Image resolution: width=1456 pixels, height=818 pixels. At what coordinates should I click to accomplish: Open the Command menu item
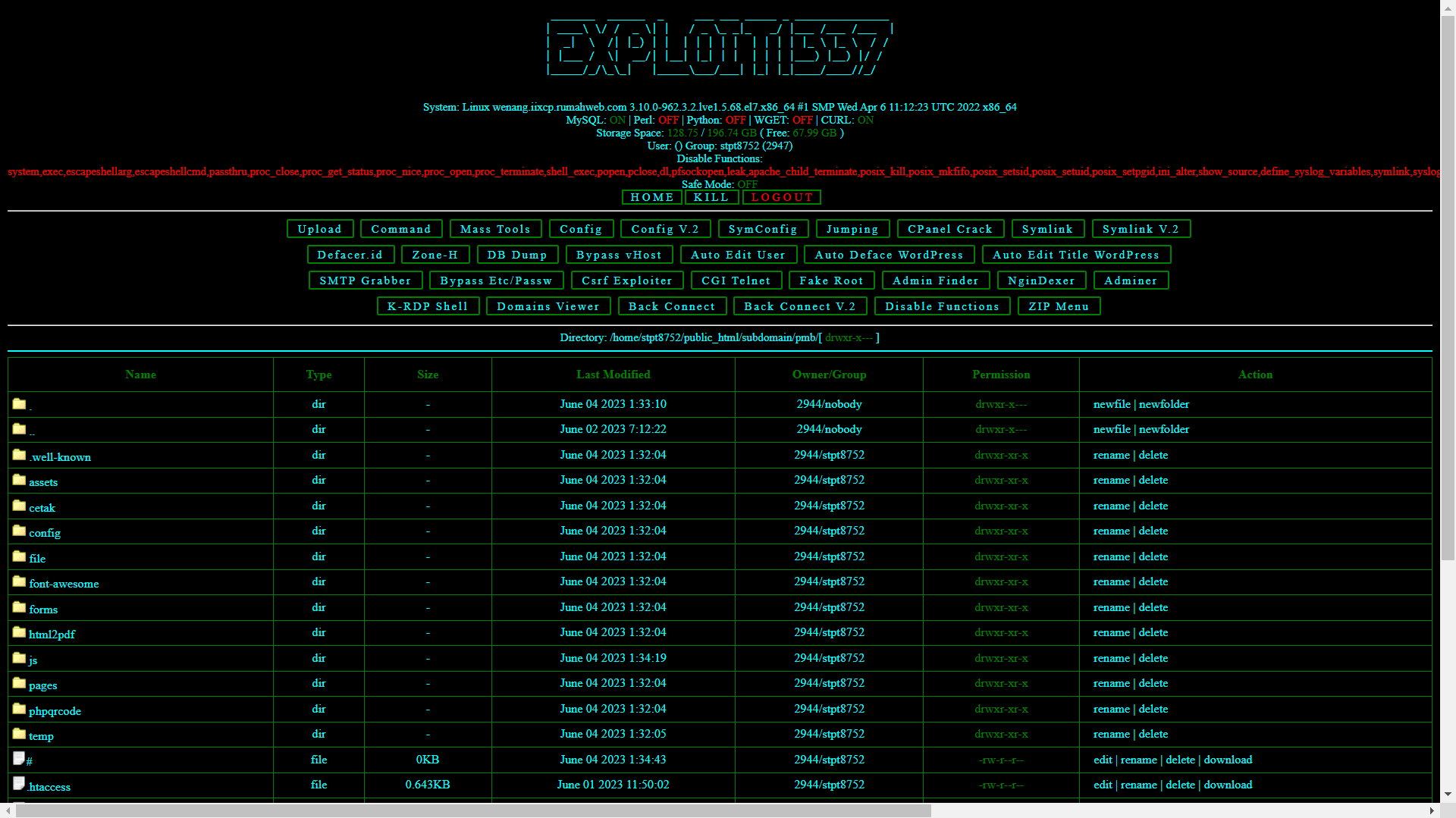(401, 229)
